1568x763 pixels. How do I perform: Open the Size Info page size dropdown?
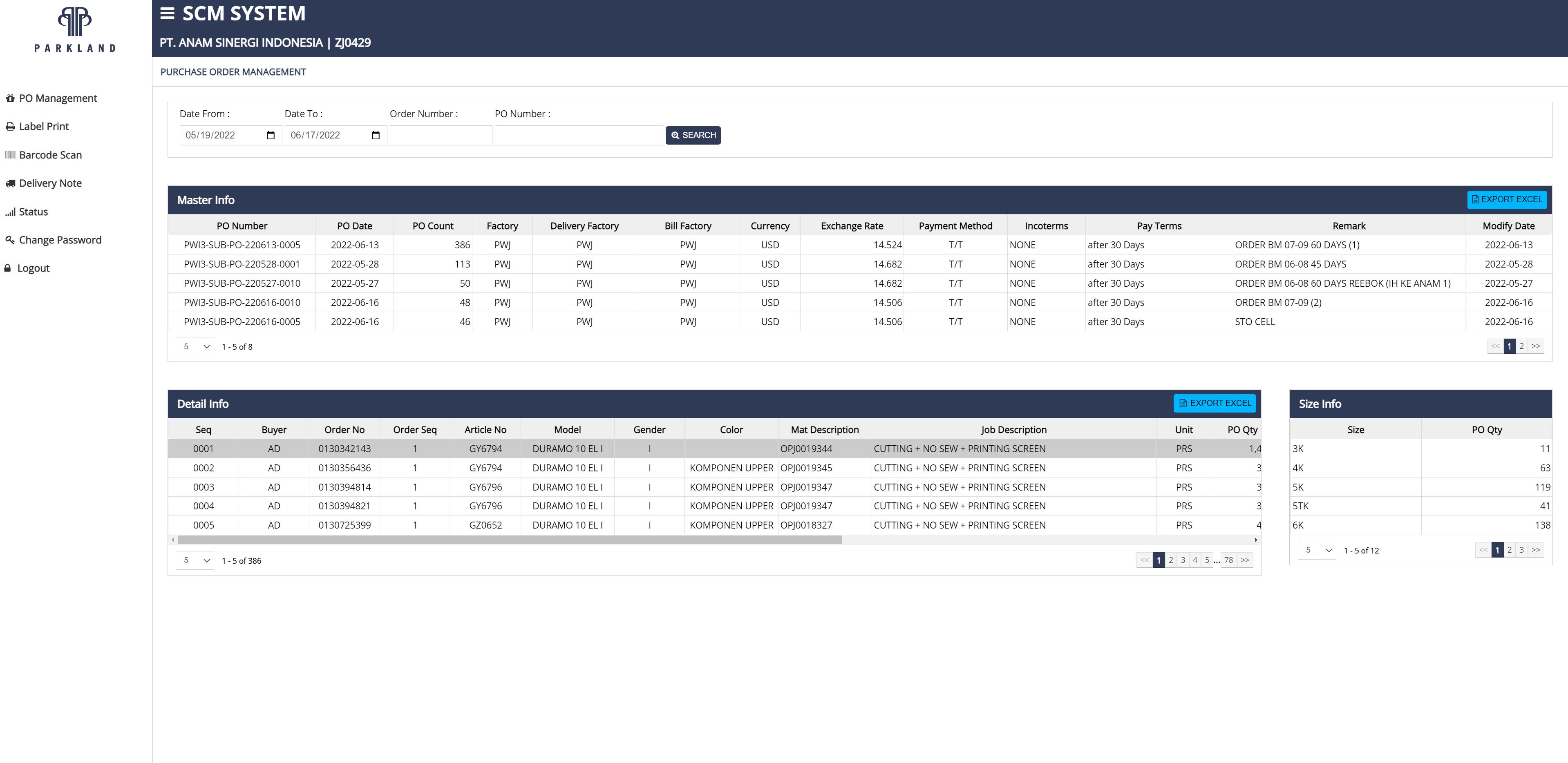coord(1317,550)
